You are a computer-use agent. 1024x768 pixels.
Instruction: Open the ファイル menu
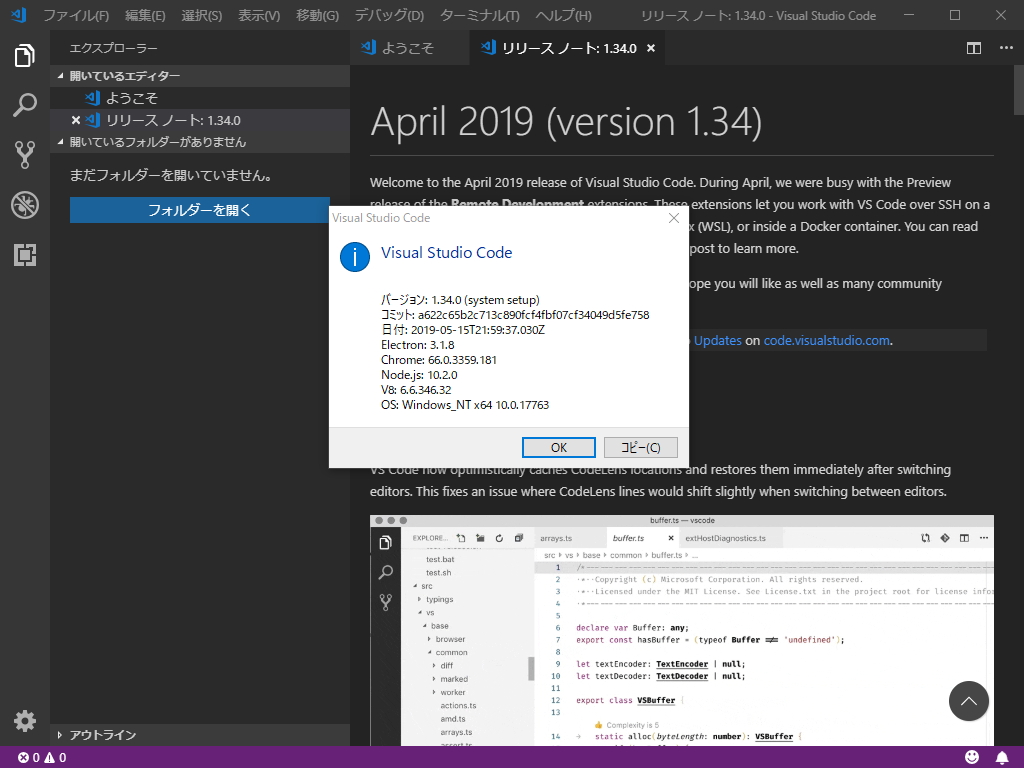pos(77,15)
